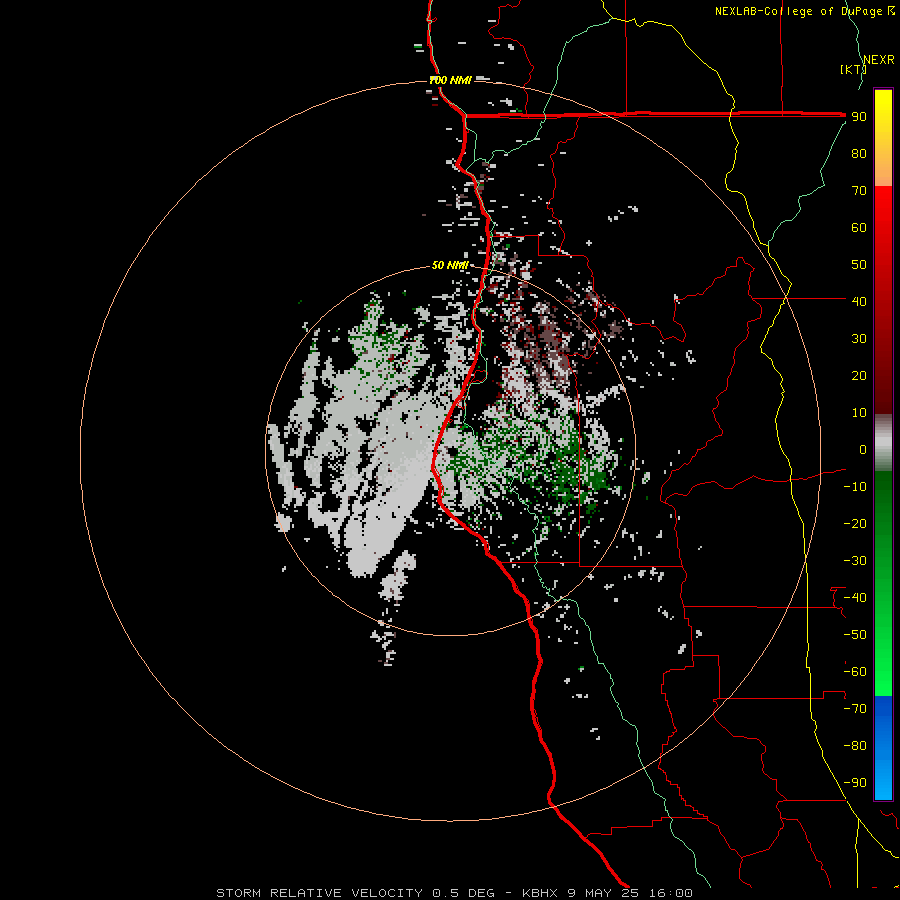Click the 80 value on velocity scale
The width and height of the screenshot is (900, 900).
(859, 154)
